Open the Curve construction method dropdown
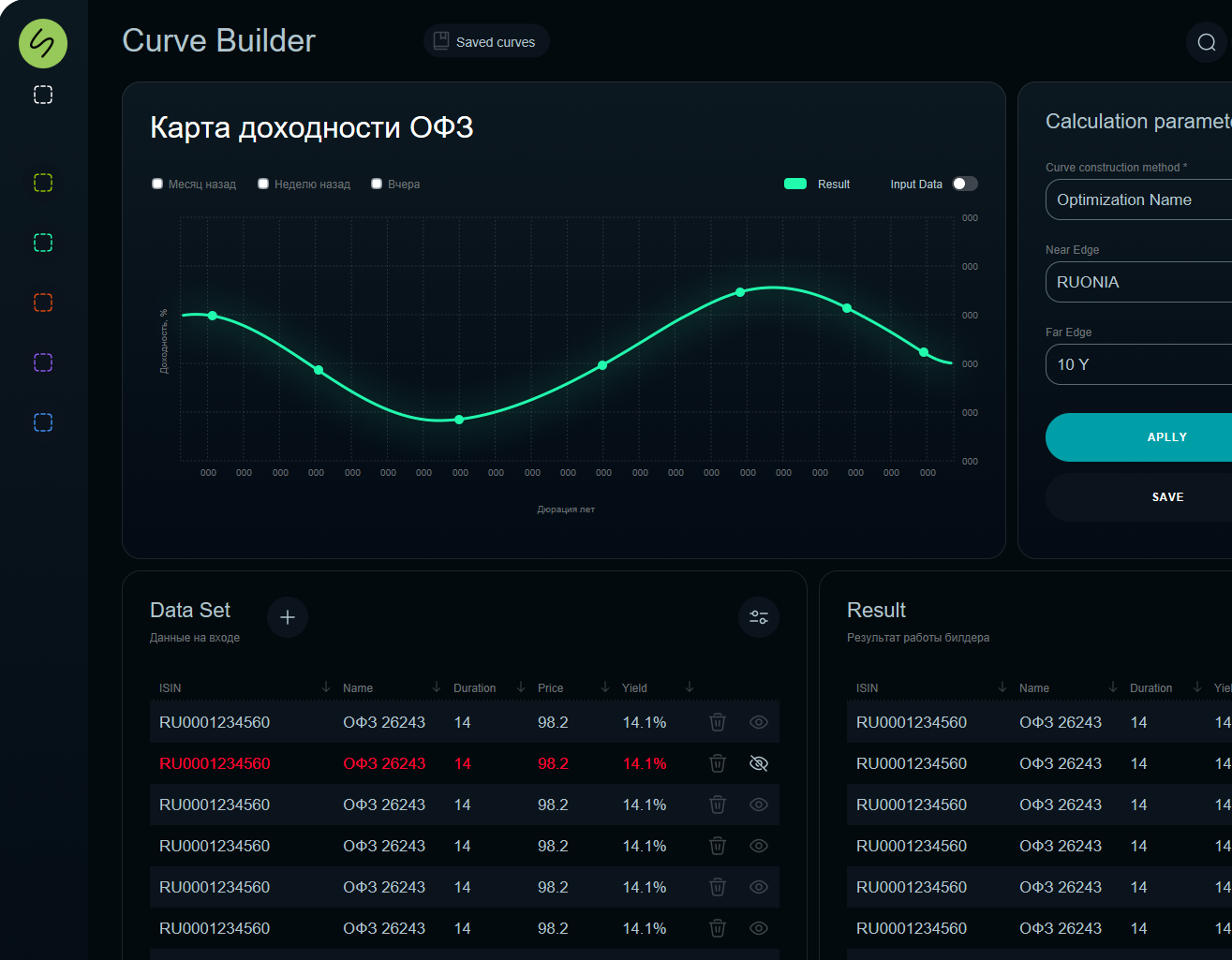The image size is (1232, 960). (x=1138, y=199)
